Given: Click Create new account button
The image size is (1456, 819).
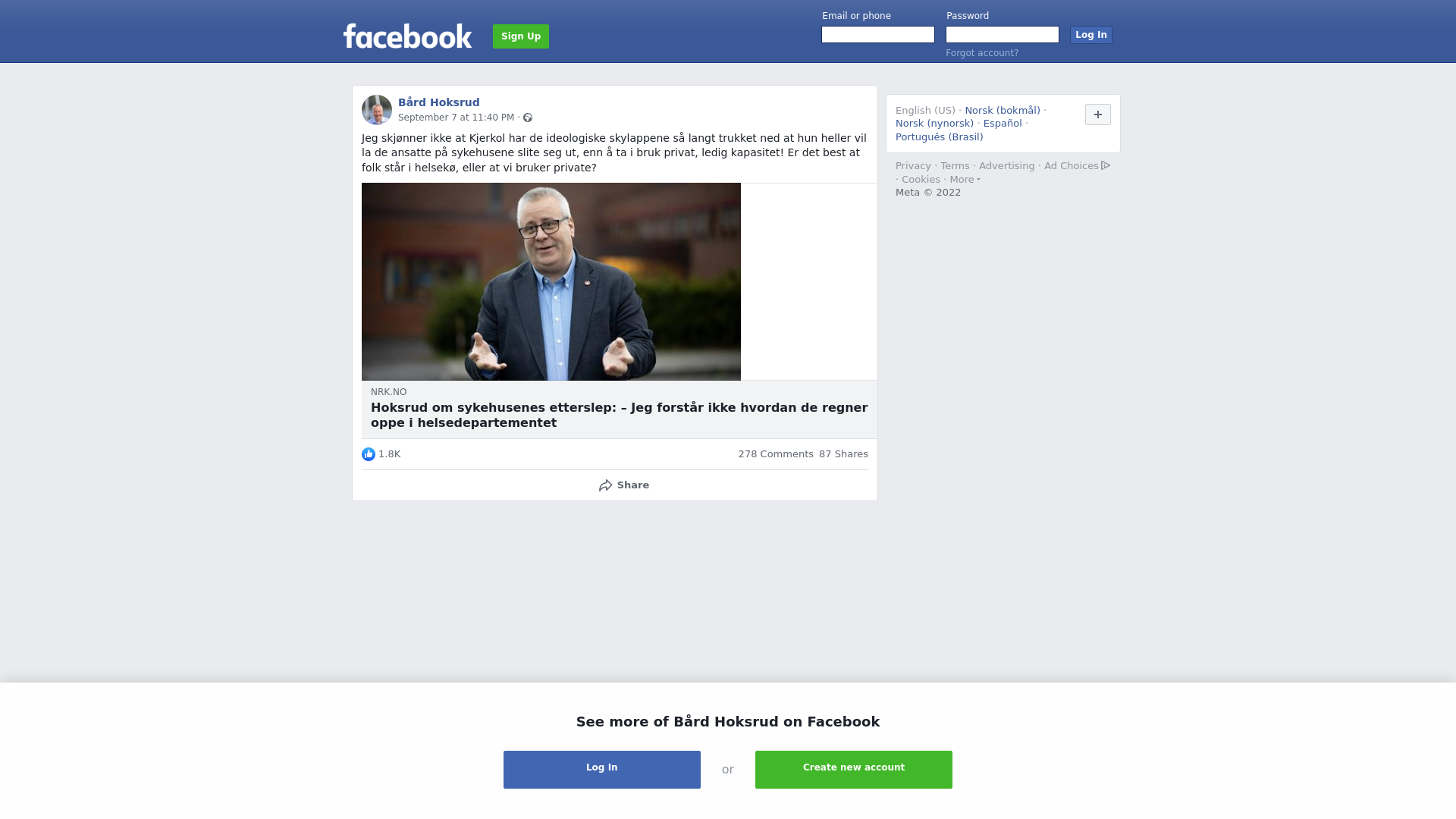Looking at the screenshot, I should (x=854, y=770).
